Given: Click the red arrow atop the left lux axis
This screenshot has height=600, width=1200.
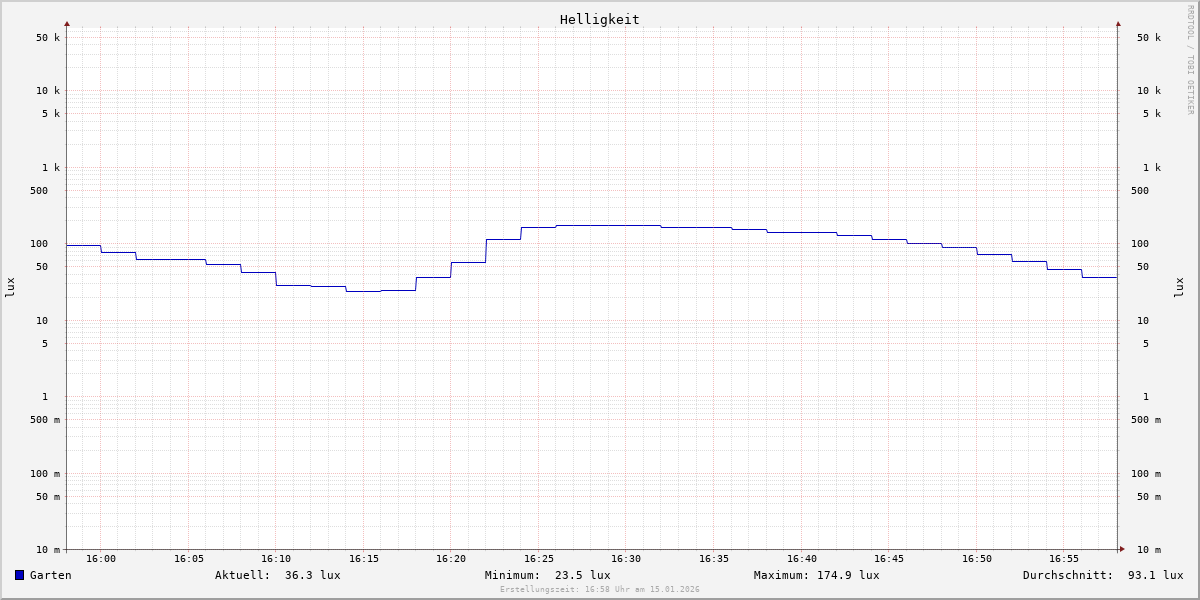Looking at the screenshot, I should click(x=67, y=23).
